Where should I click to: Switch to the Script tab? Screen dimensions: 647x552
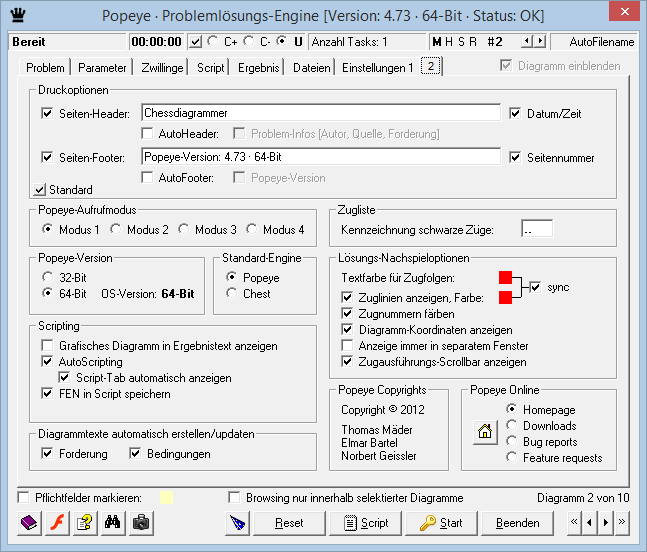coord(210,68)
